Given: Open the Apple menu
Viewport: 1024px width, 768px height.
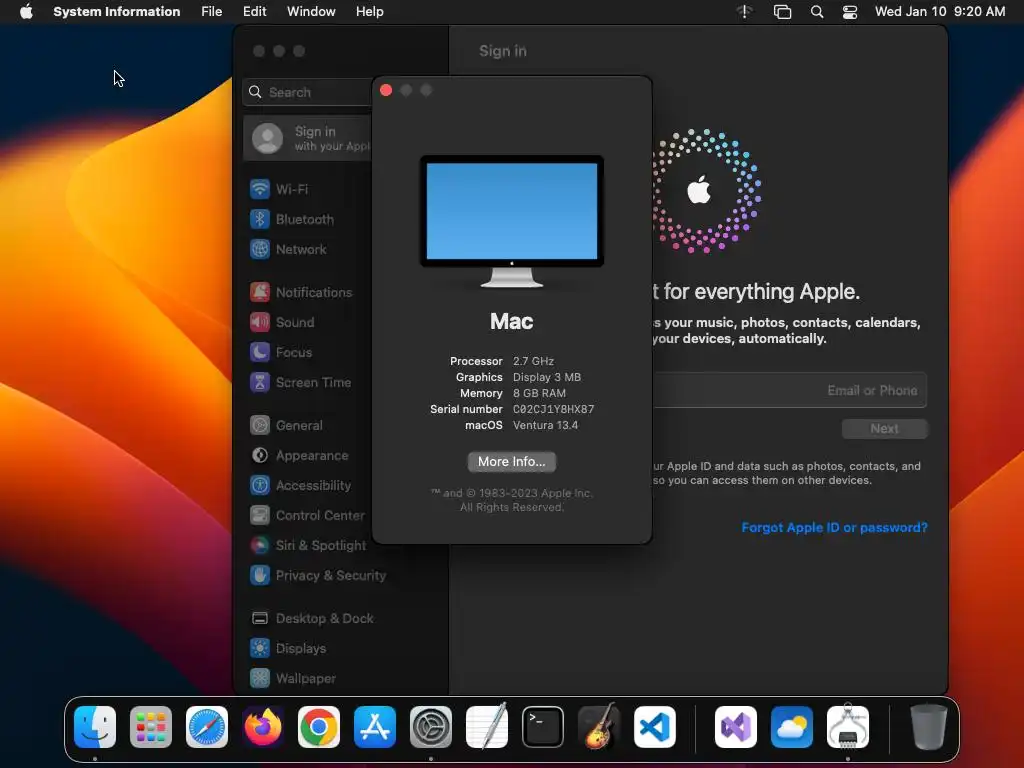Looking at the screenshot, I should 26,12.
